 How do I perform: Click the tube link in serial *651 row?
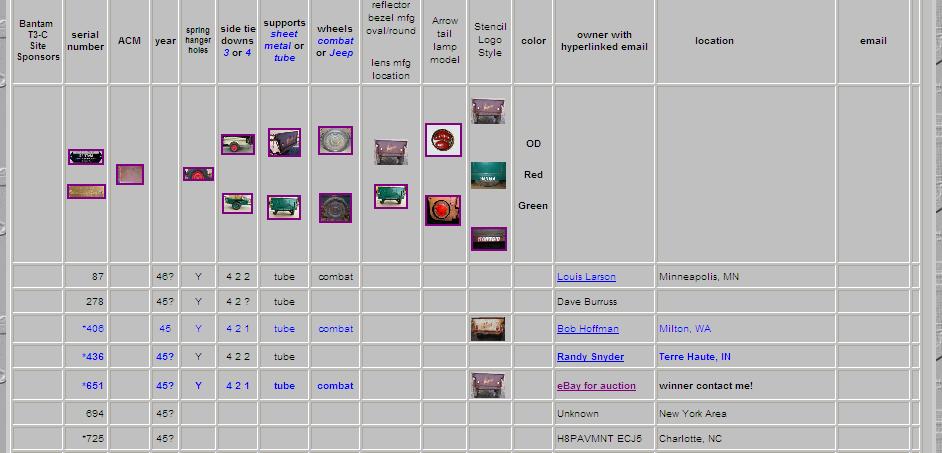click(284, 386)
